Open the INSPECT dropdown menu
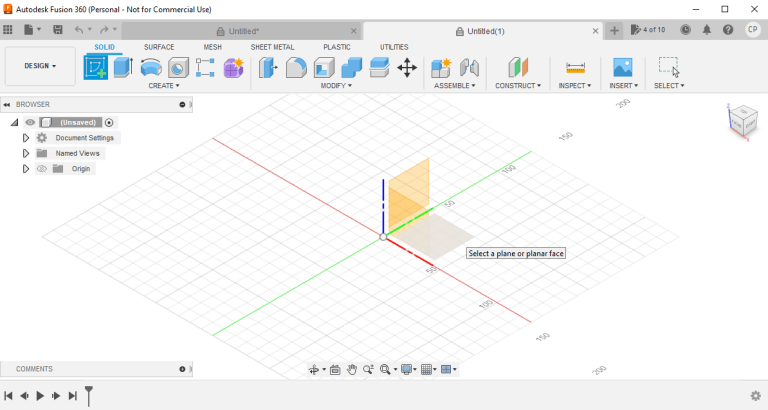 pos(575,86)
